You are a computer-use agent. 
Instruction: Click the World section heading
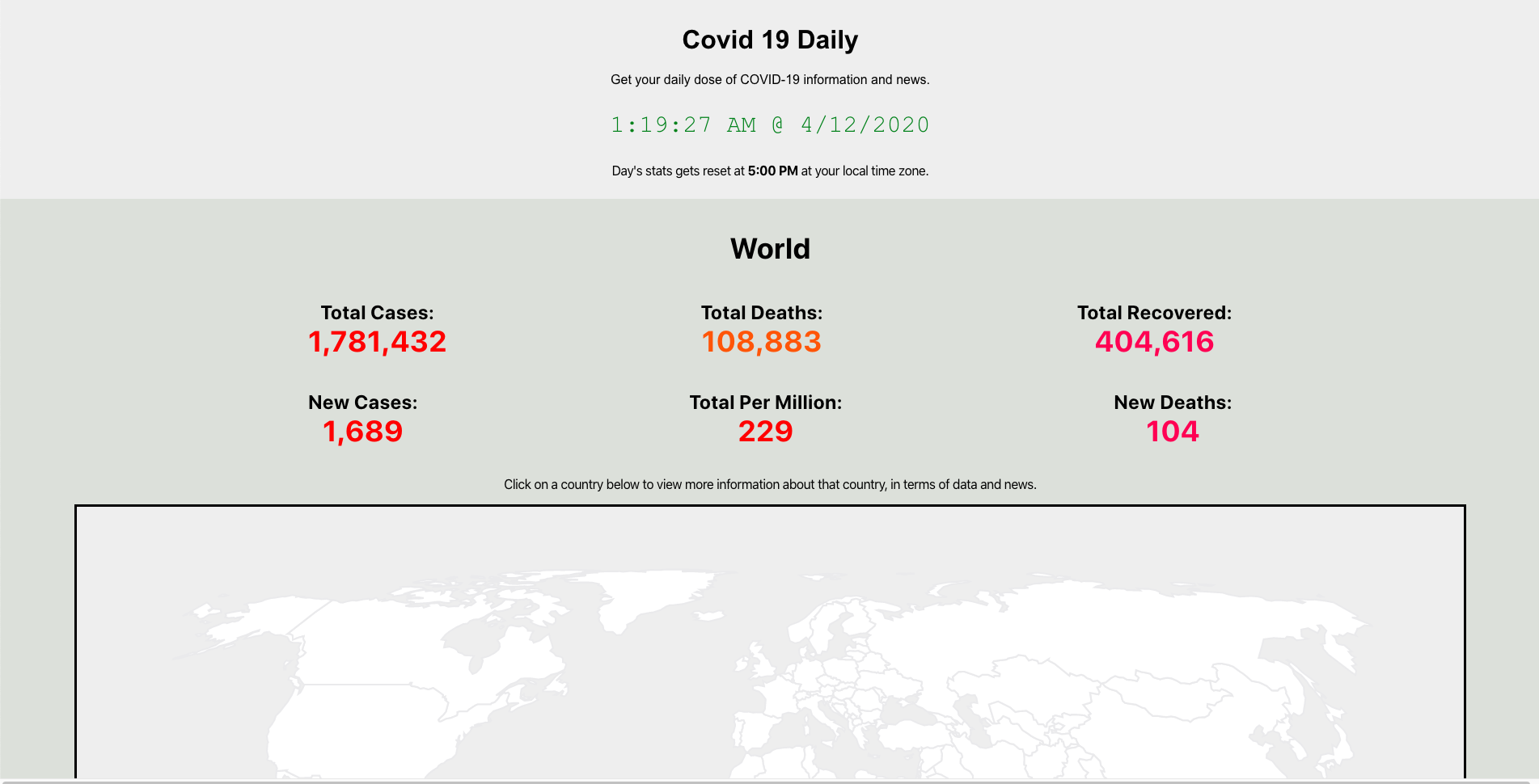770,249
